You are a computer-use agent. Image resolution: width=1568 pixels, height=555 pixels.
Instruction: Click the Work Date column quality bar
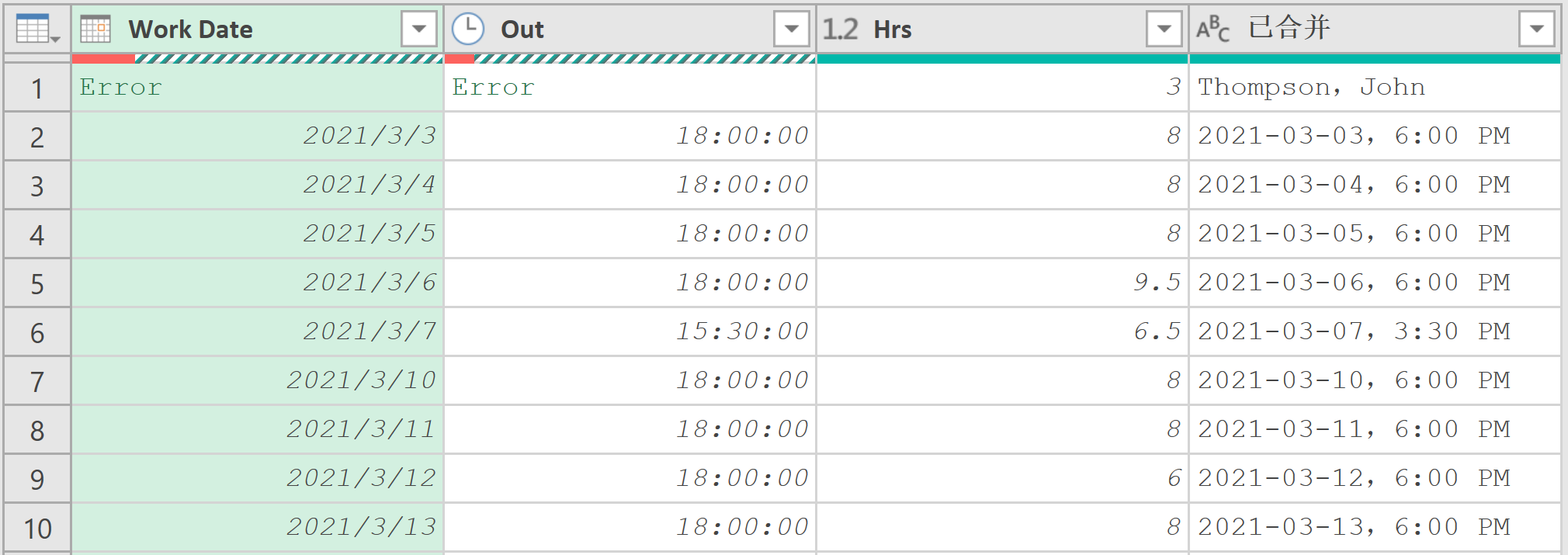258,58
